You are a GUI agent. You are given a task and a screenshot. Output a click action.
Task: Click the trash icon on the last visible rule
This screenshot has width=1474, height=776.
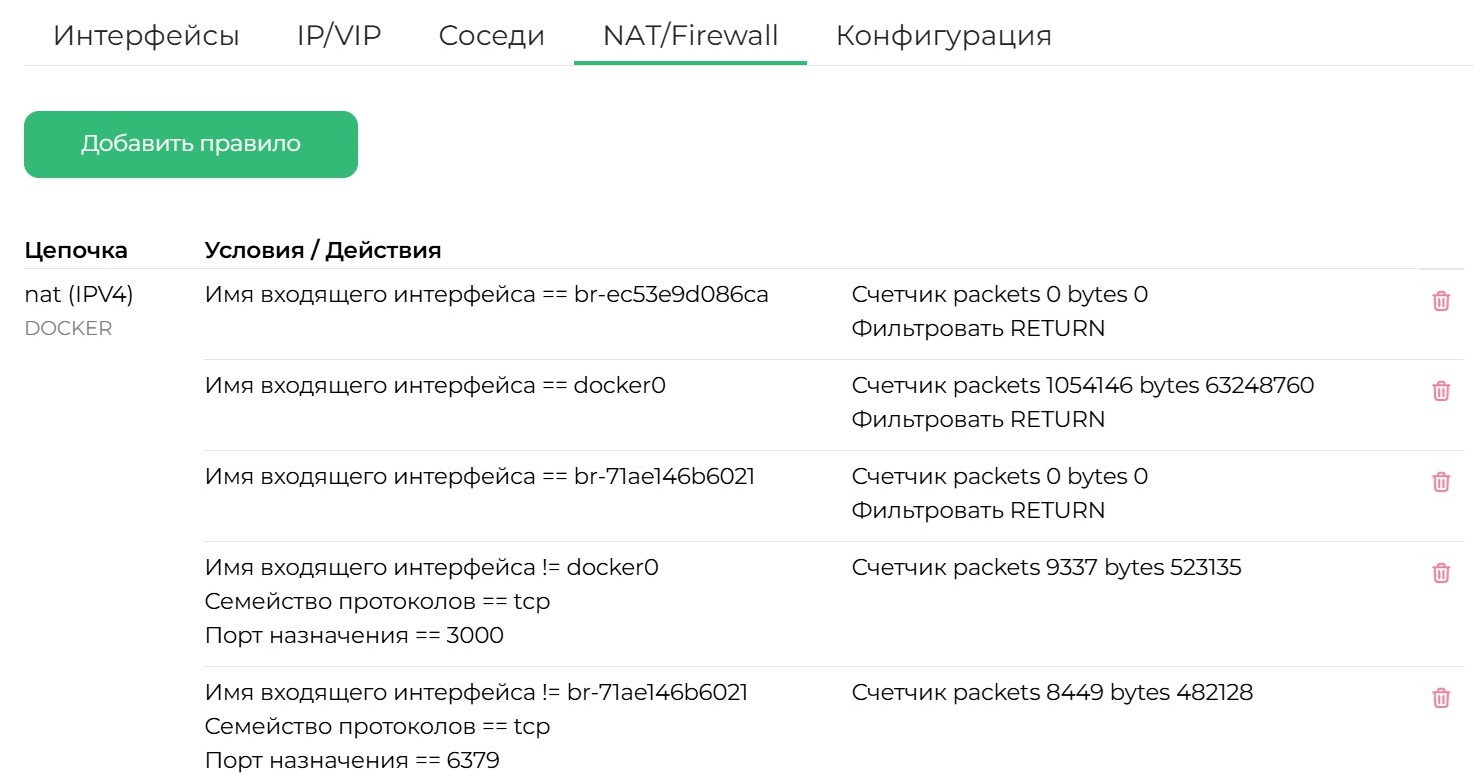(x=1441, y=698)
